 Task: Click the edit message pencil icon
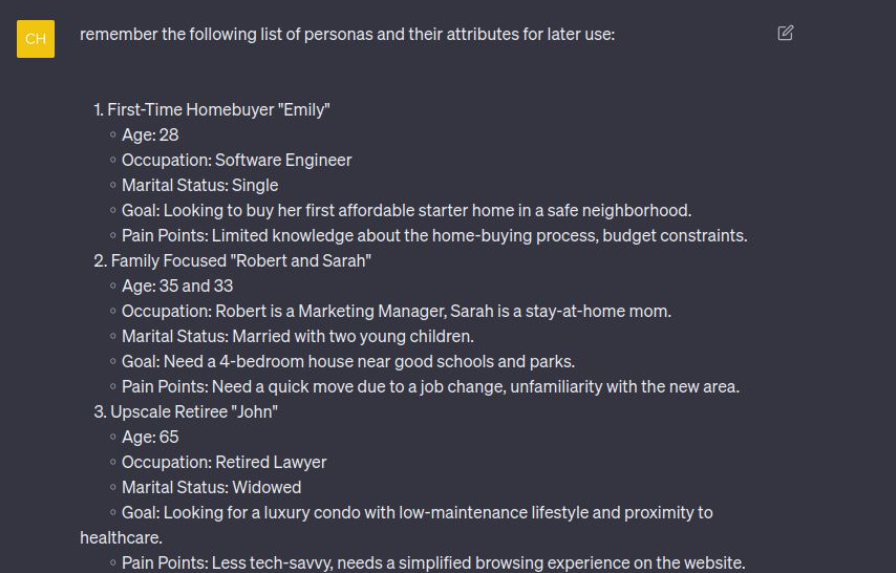point(785,33)
